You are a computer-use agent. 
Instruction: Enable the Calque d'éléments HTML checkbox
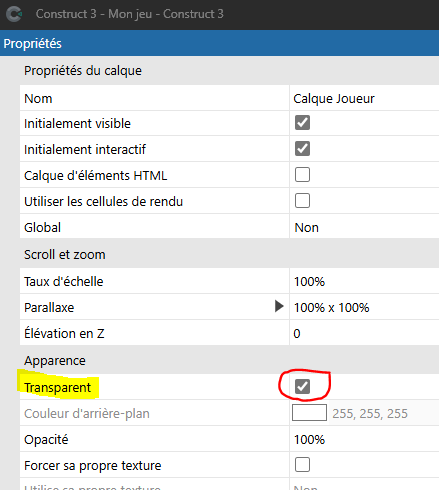302,175
